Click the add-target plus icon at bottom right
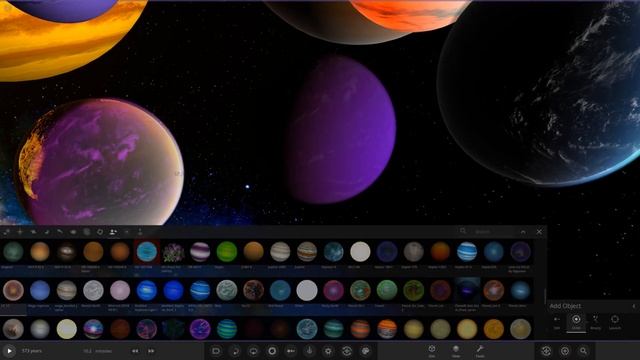This screenshot has width=640, height=360. click(x=565, y=351)
